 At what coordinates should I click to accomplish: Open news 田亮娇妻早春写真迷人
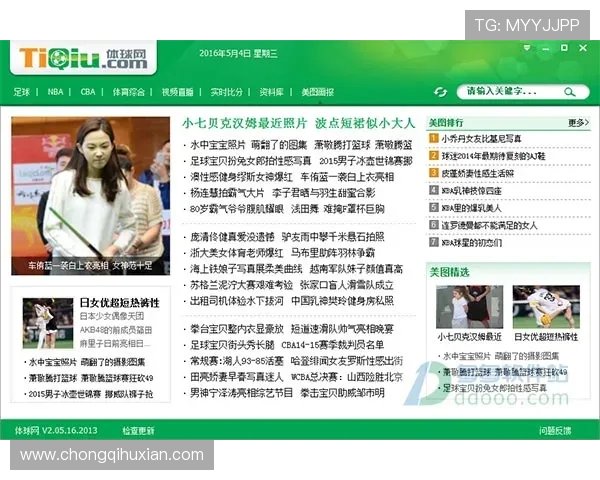point(237,377)
